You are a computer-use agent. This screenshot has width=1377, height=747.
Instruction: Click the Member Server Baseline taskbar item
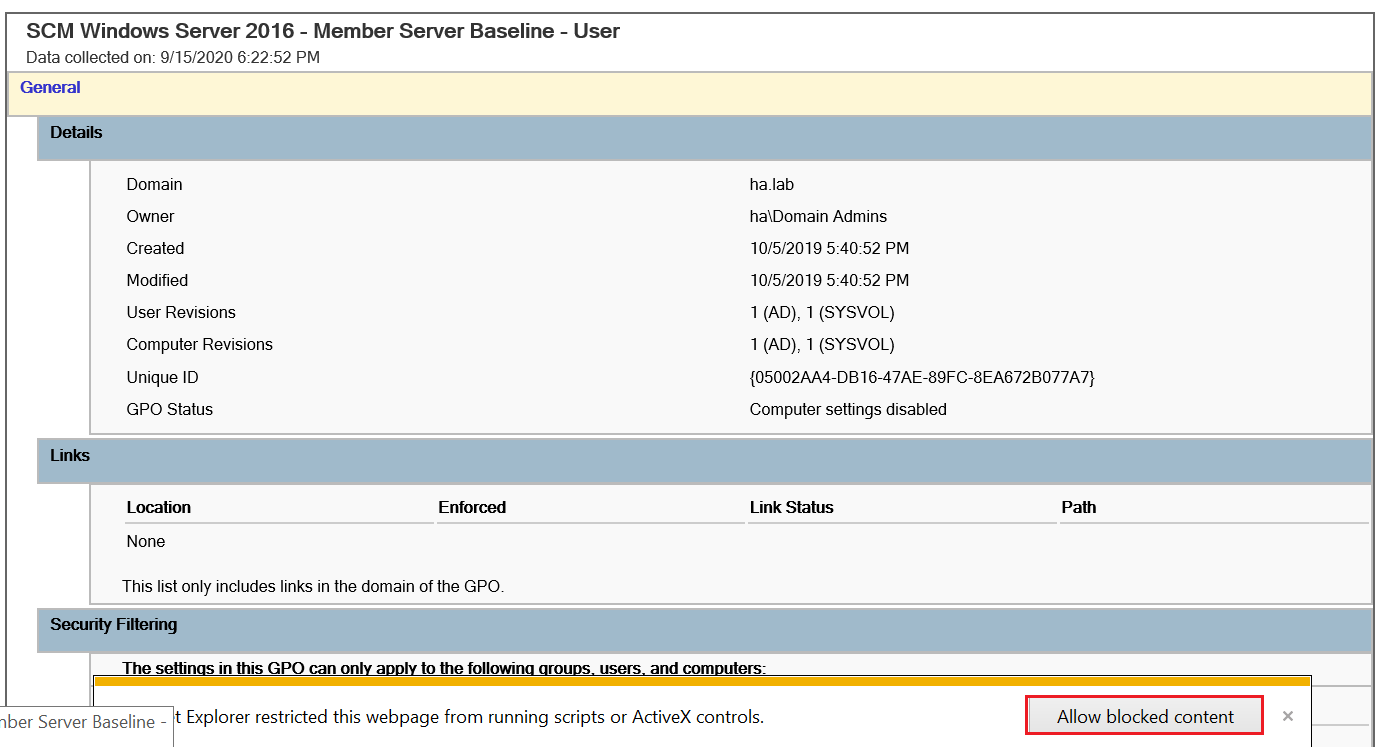pyautogui.click(x=87, y=722)
